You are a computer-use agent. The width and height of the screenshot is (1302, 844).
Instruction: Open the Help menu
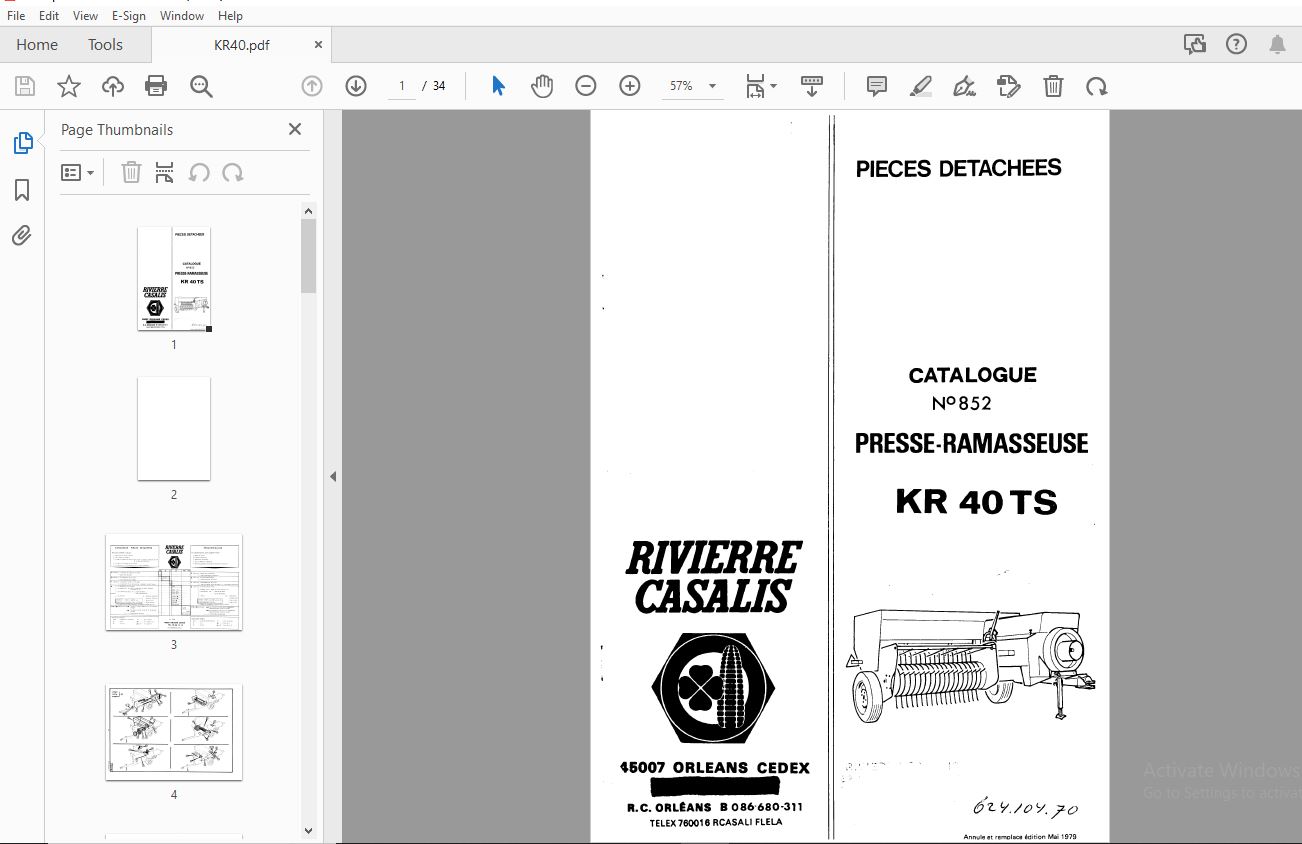click(x=230, y=16)
